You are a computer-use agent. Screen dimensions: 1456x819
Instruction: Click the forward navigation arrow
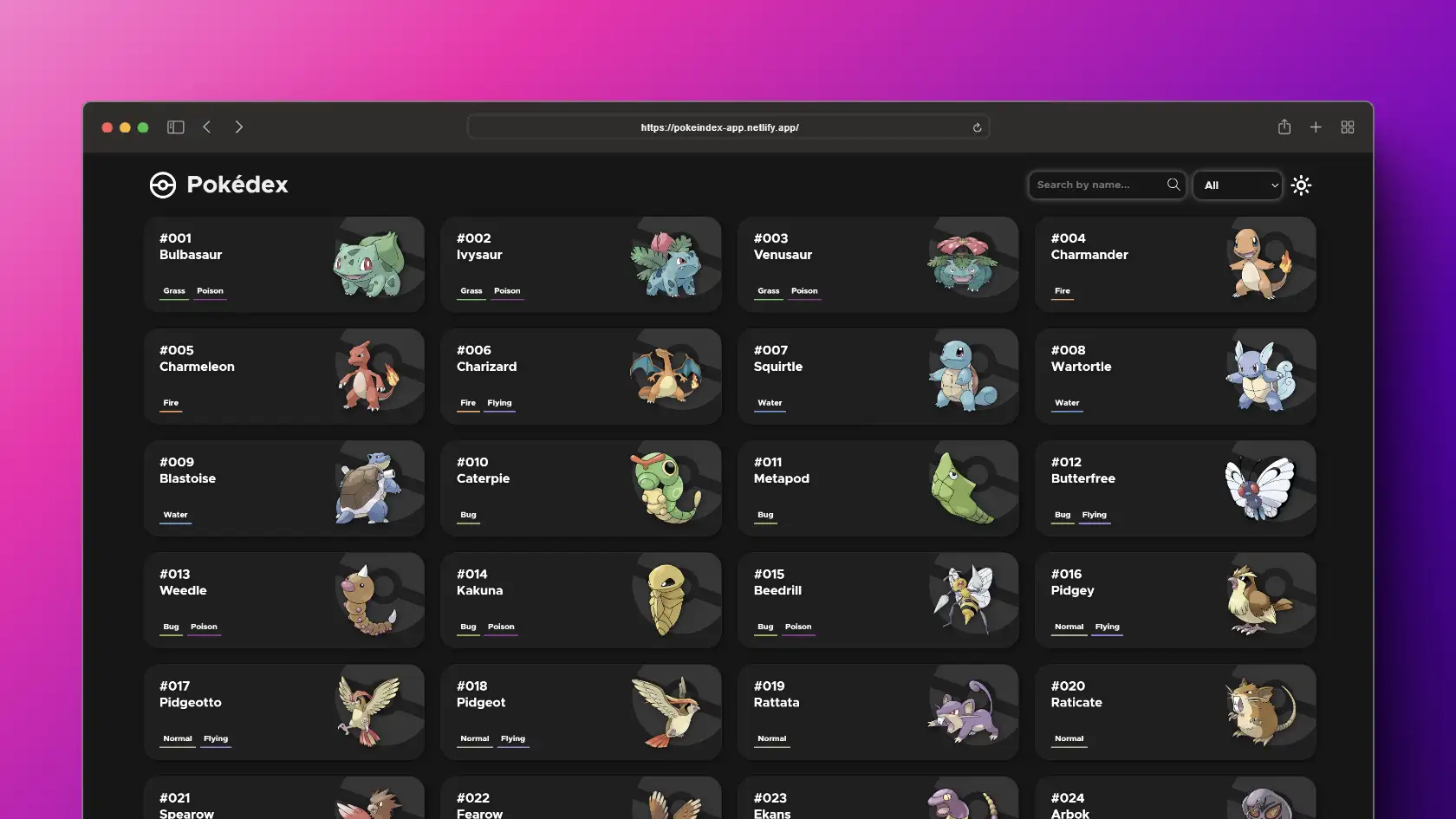[x=238, y=127]
